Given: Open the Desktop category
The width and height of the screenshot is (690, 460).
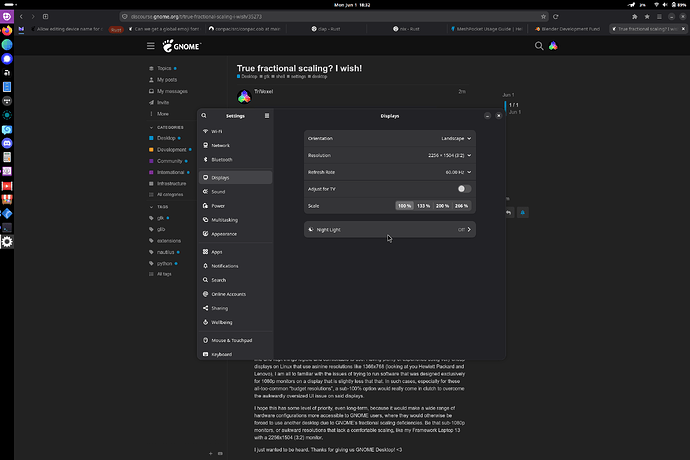Looking at the screenshot, I should [x=165, y=138].
